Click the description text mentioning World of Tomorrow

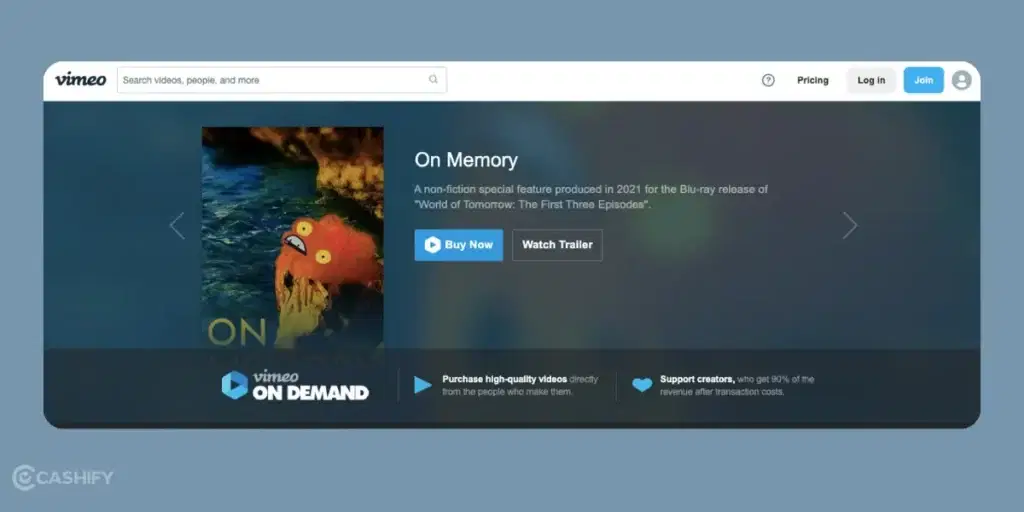point(591,197)
